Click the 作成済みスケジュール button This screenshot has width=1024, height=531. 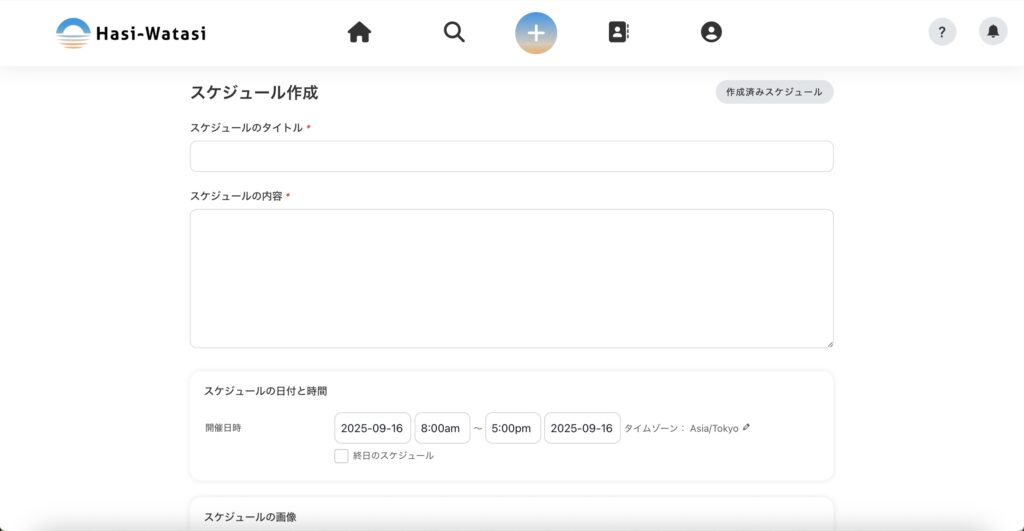[774, 92]
